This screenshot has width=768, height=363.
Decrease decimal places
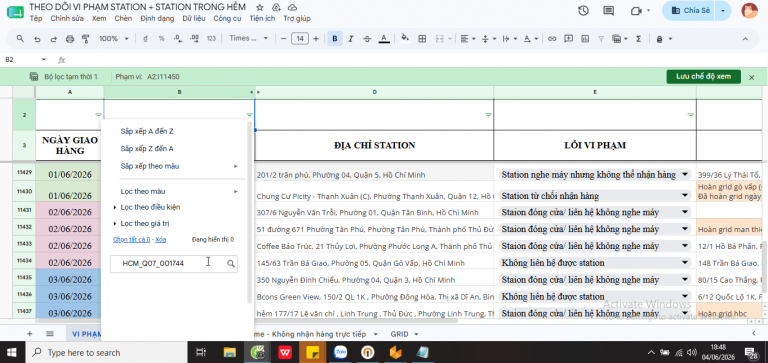point(177,39)
